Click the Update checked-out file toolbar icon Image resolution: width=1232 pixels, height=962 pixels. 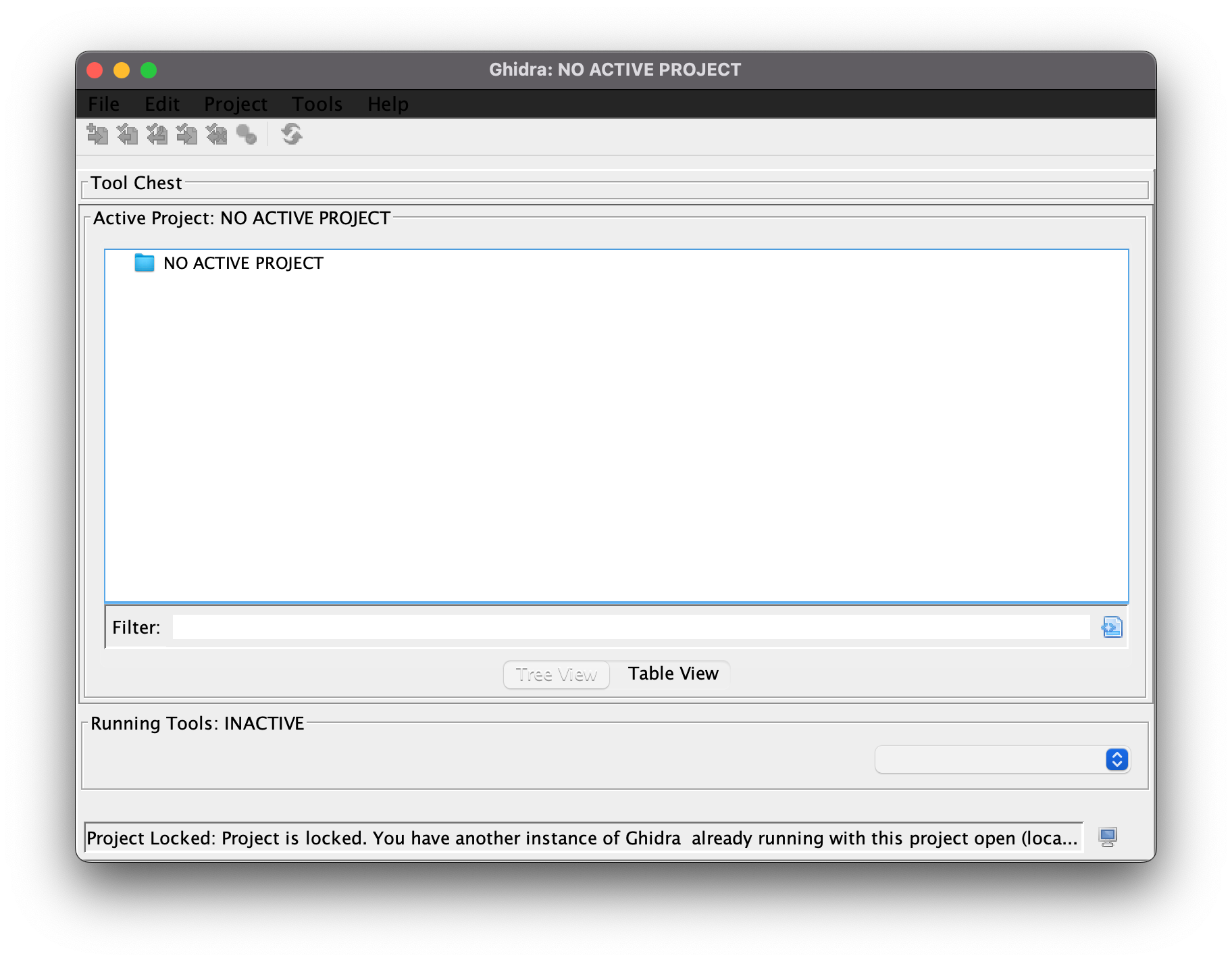tap(157, 134)
